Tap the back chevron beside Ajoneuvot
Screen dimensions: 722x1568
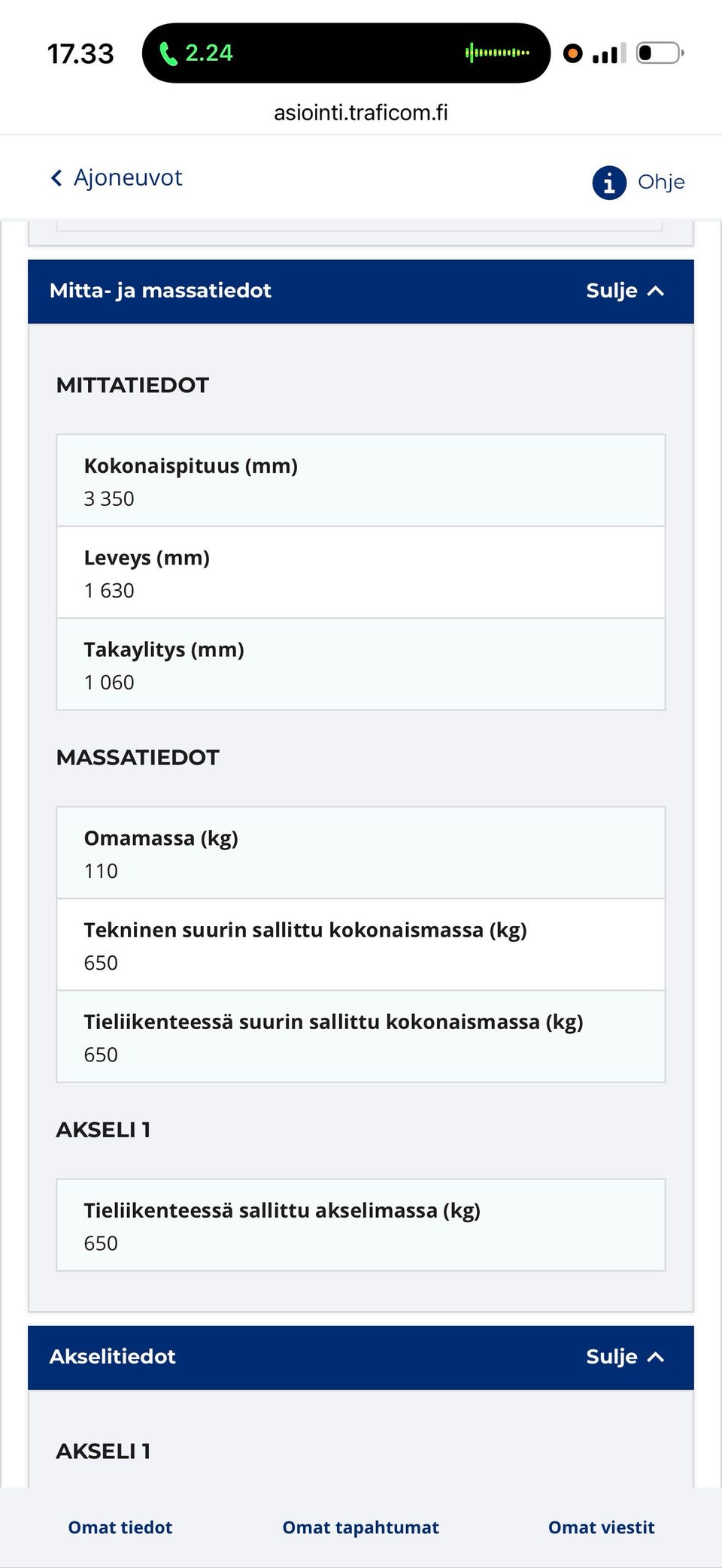click(x=56, y=178)
